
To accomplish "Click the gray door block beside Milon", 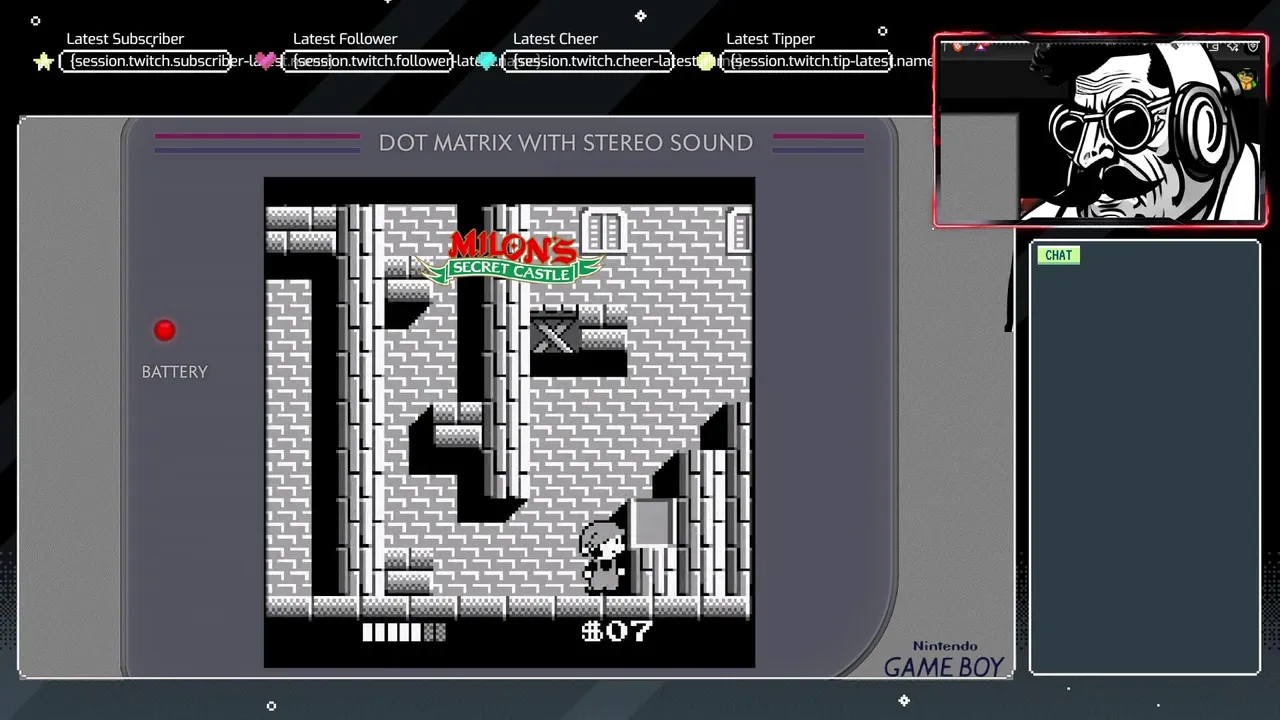I will coord(651,522).
